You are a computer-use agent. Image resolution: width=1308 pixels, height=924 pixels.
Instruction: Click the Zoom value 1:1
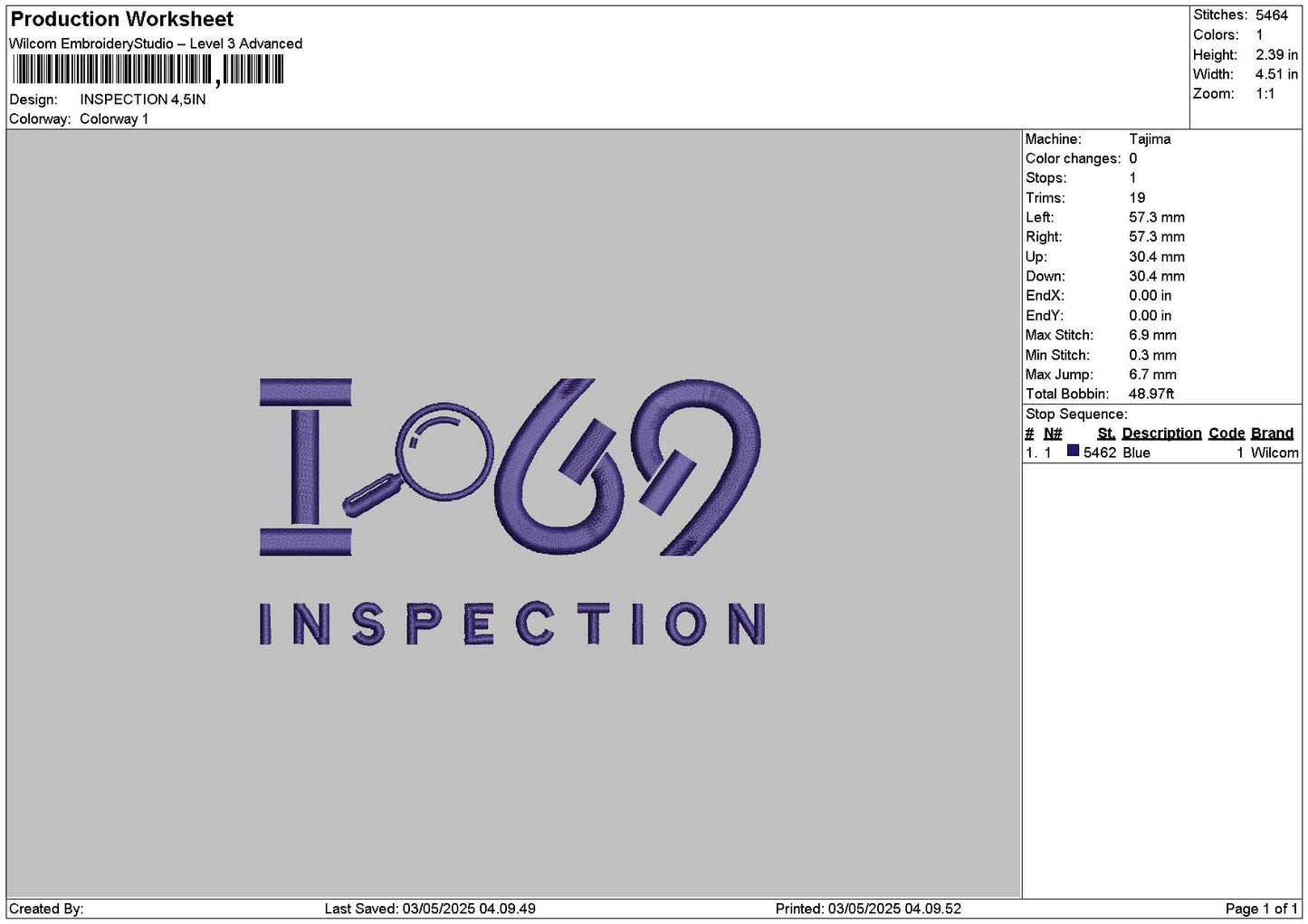point(1265,94)
